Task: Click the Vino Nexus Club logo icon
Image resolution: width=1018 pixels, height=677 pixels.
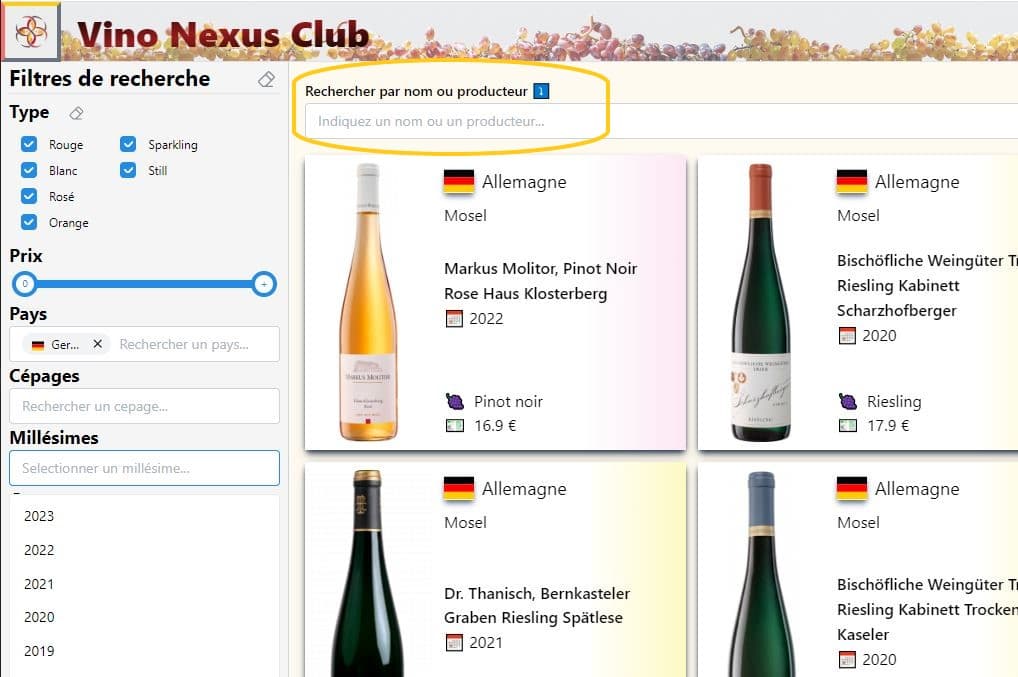Action: click(x=31, y=31)
